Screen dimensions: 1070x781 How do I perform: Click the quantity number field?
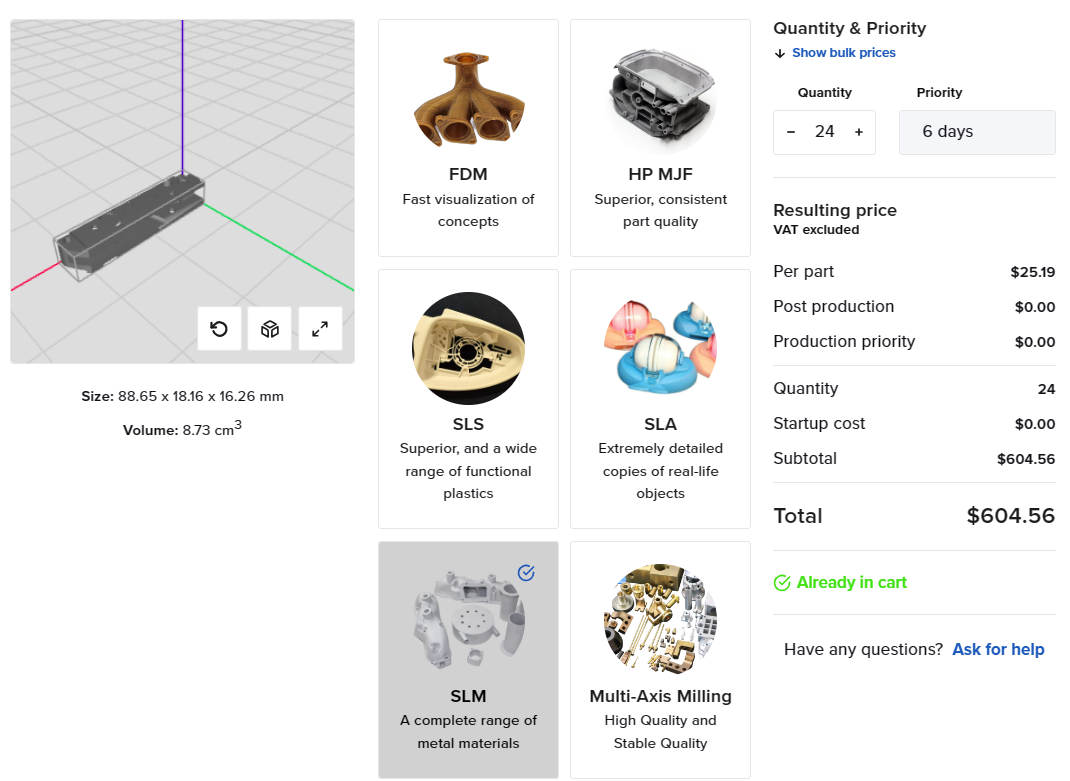tap(825, 132)
